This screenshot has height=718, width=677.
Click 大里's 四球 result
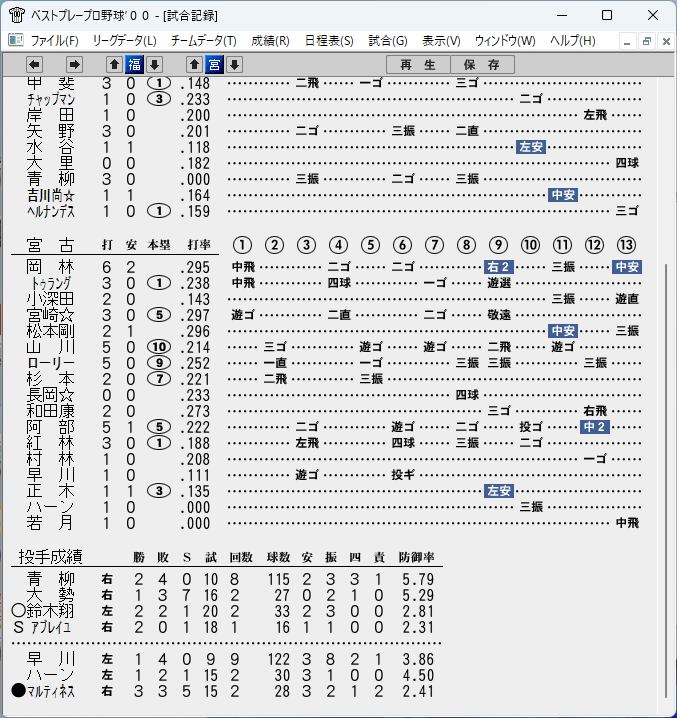(x=627, y=163)
